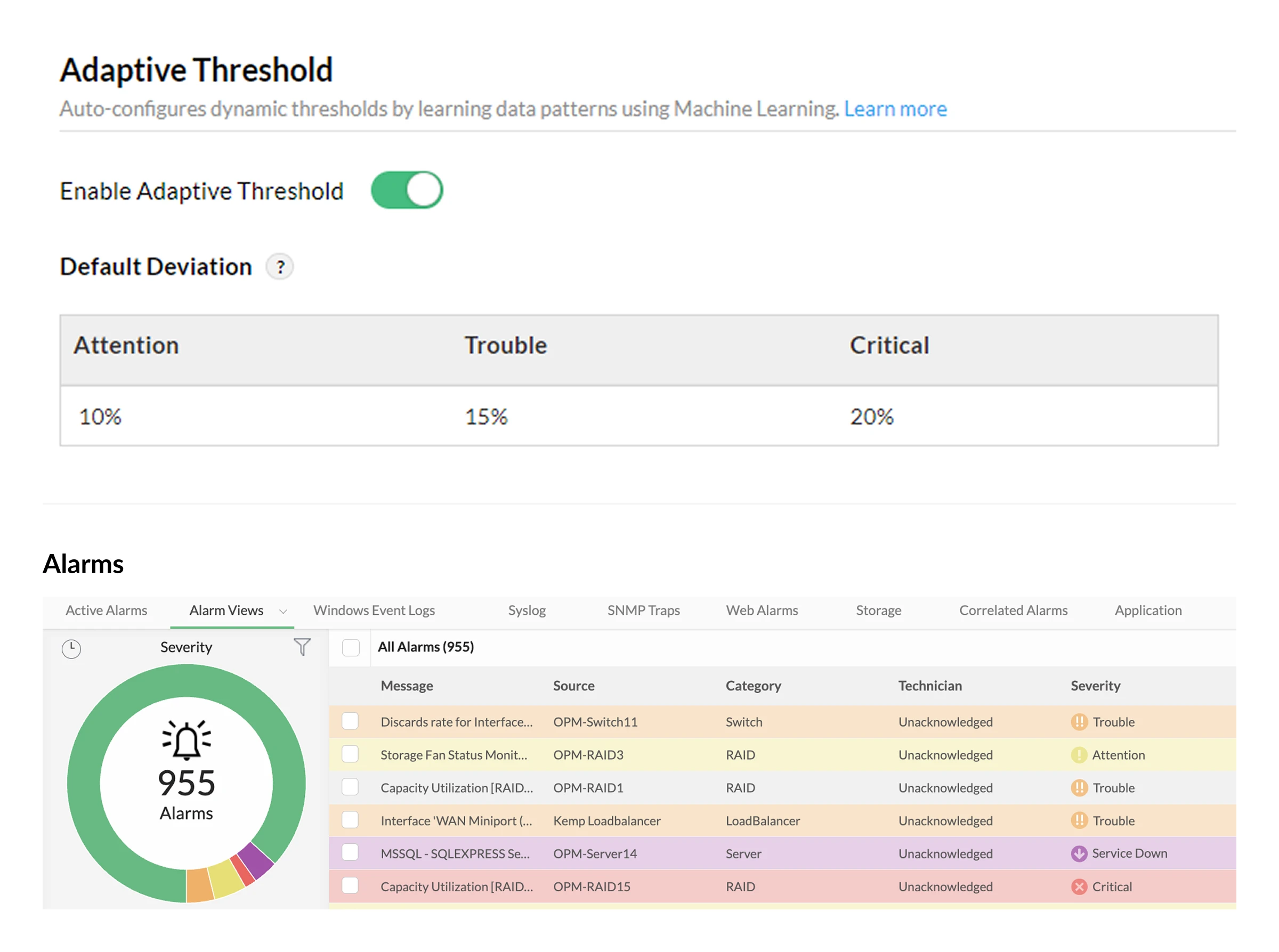
Task: Check the All Alarms (955) checkbox
Action: [351, 647]
